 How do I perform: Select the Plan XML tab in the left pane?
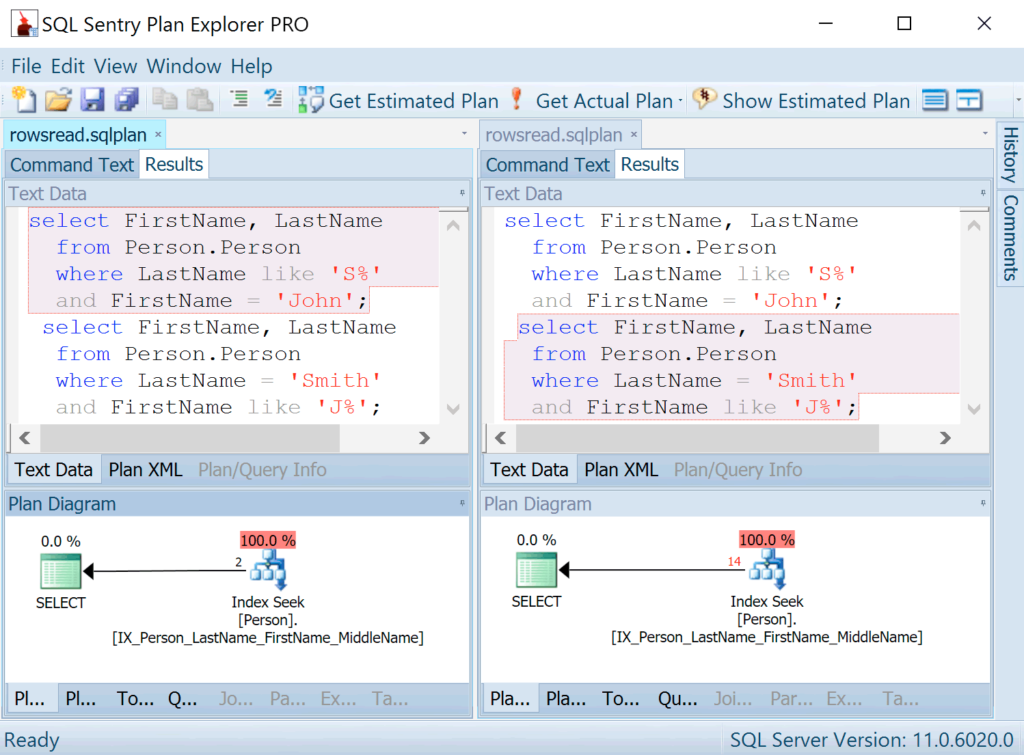(x=145, y=469)
